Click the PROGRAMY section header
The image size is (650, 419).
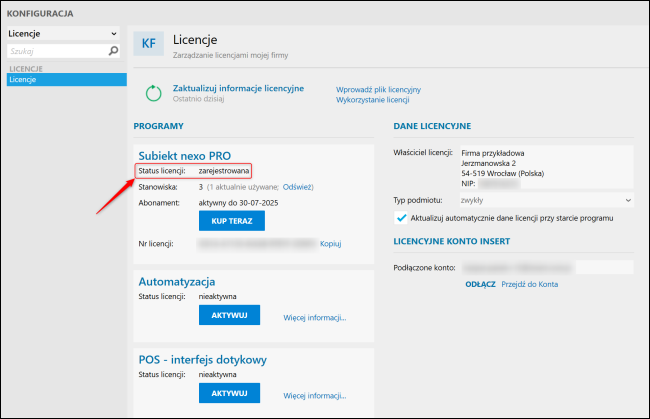point(158,126)
